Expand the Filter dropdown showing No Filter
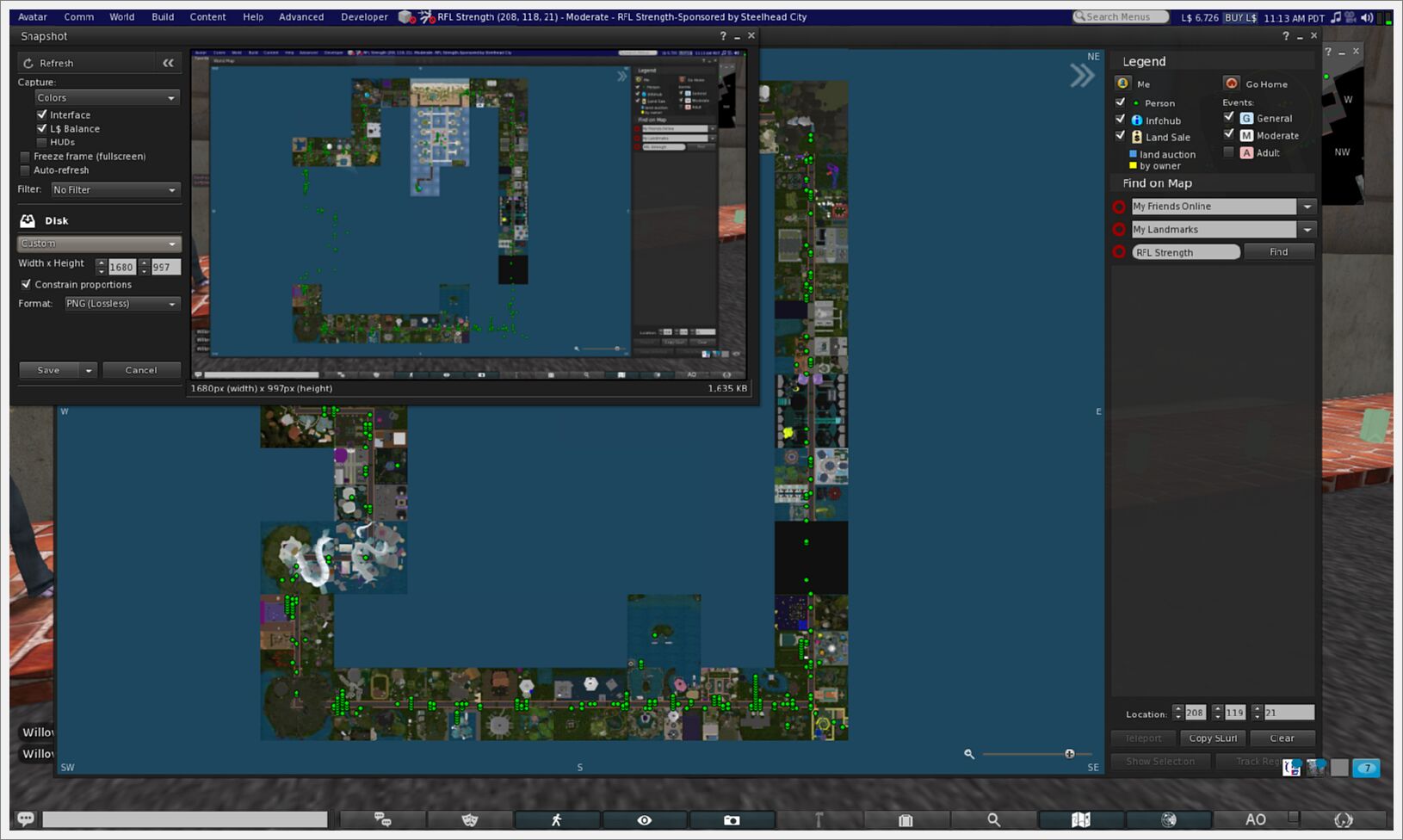This screenshot has height=840, width=1403. (x=114, y=189)
